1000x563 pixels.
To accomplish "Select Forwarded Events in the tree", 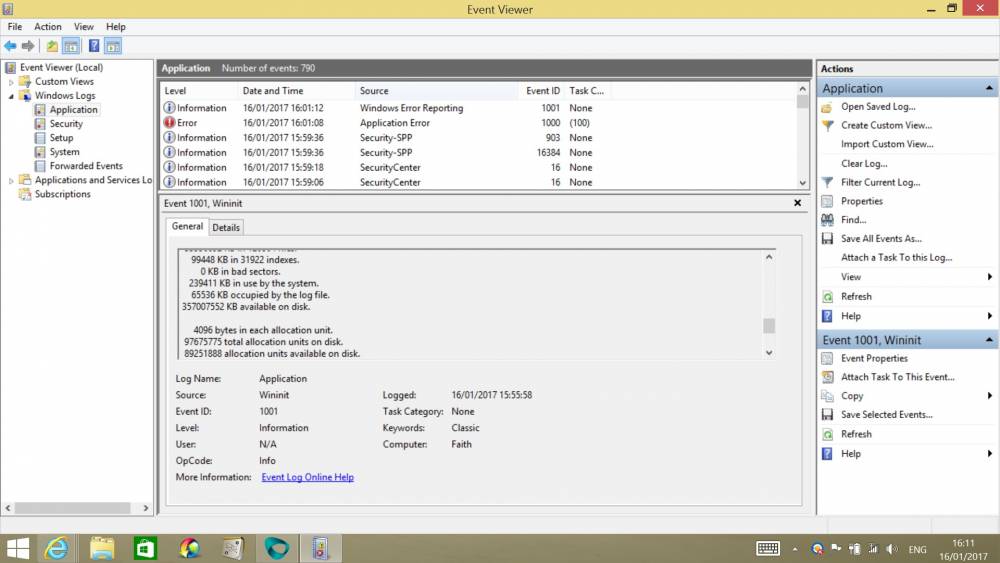I will click(86, 166).
